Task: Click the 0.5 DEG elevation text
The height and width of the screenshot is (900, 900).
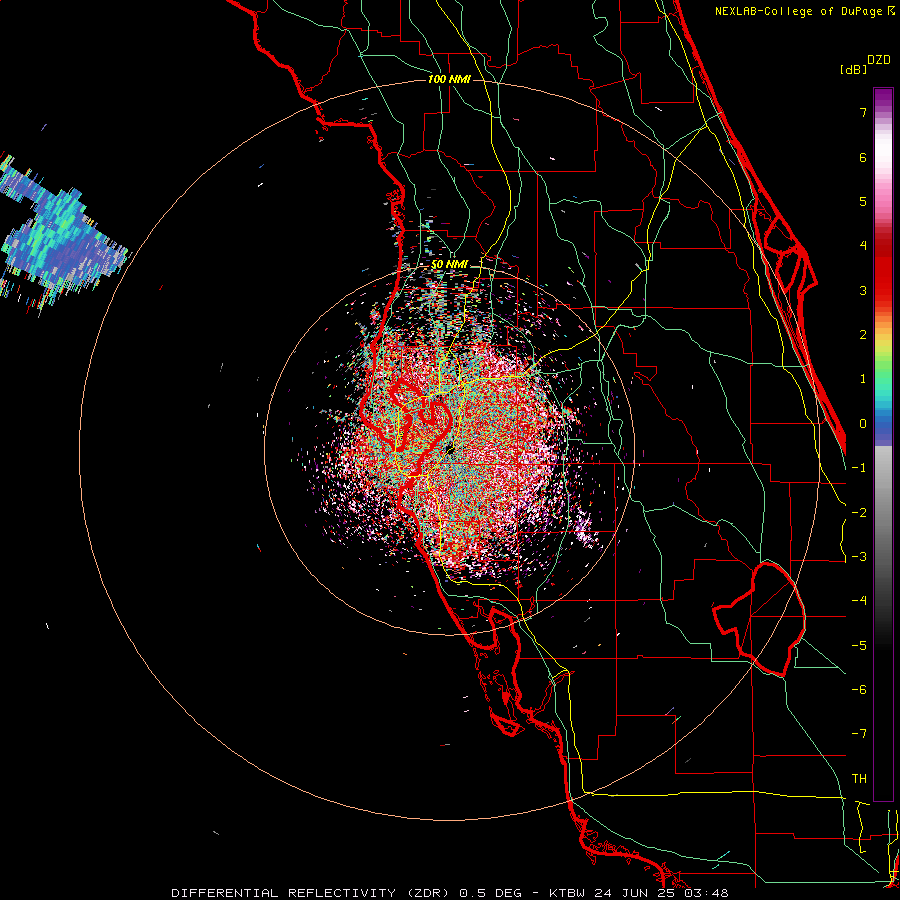Action: [491, 893]
